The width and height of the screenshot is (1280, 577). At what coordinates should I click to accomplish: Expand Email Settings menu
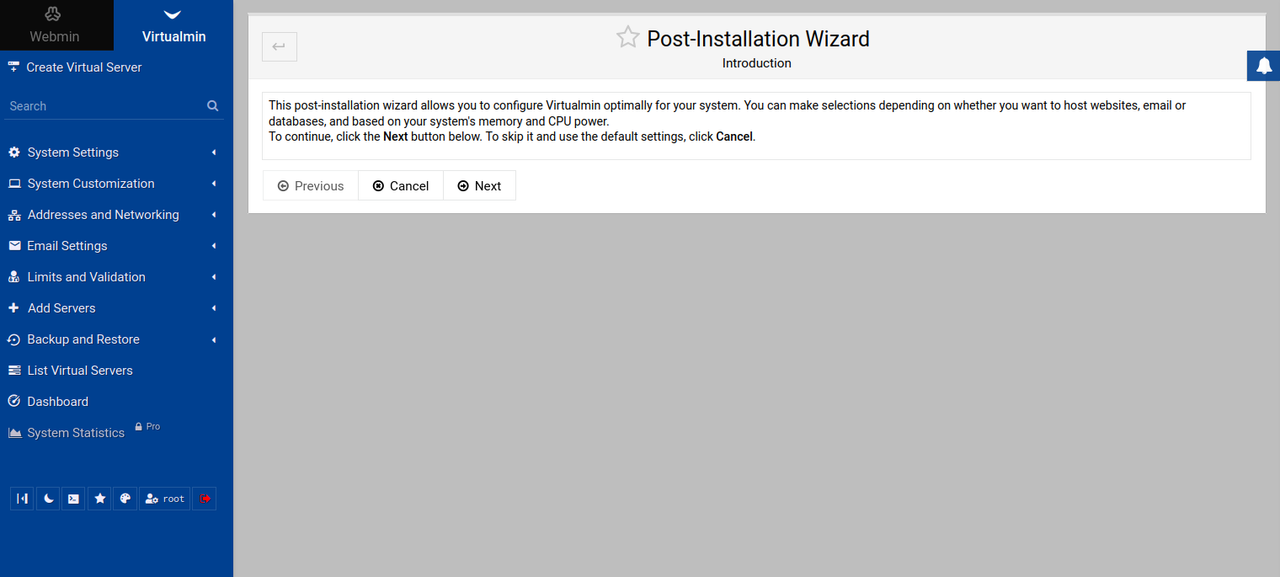coord(67,246)
